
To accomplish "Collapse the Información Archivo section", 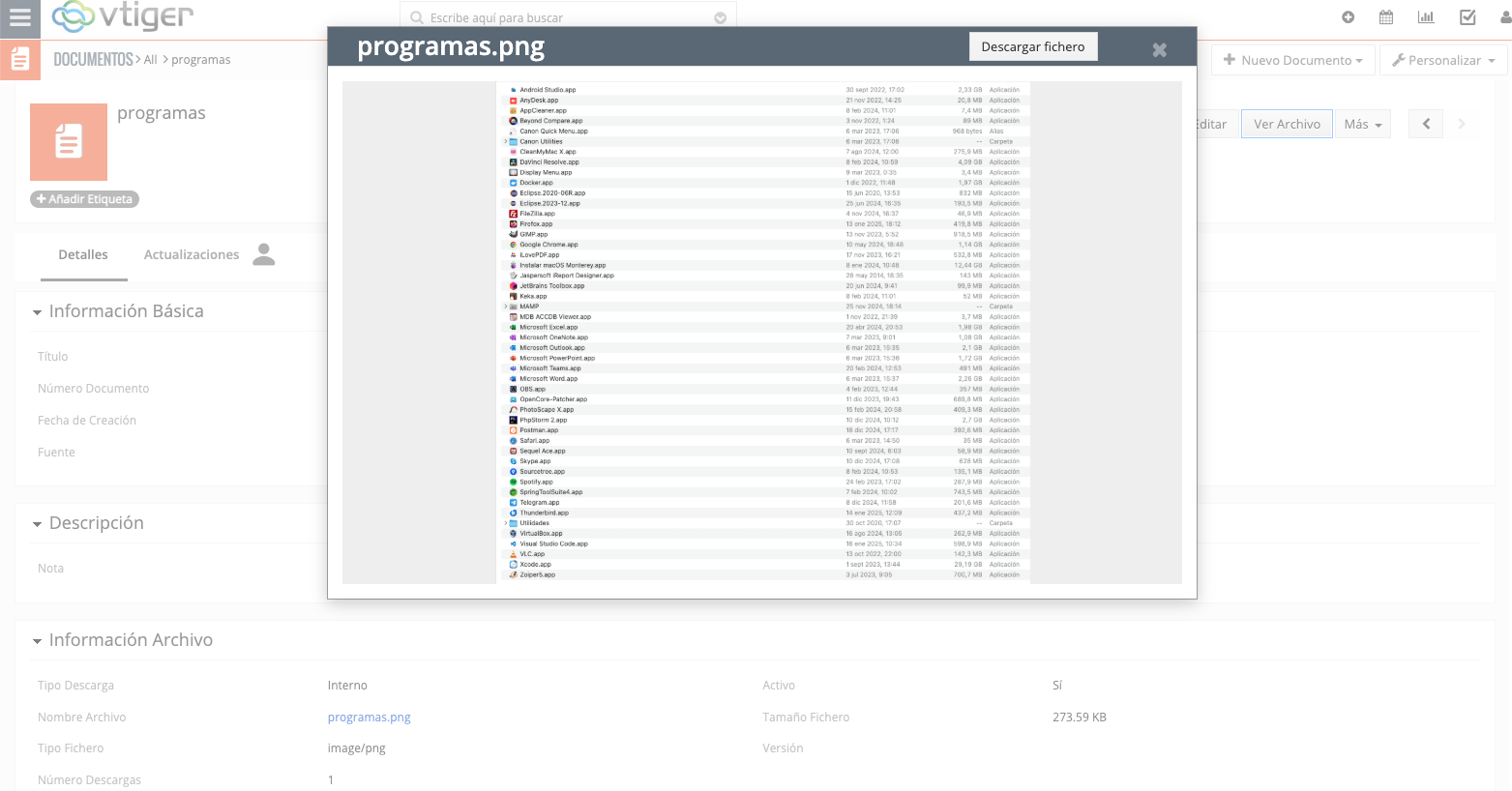I will point(38,641).
